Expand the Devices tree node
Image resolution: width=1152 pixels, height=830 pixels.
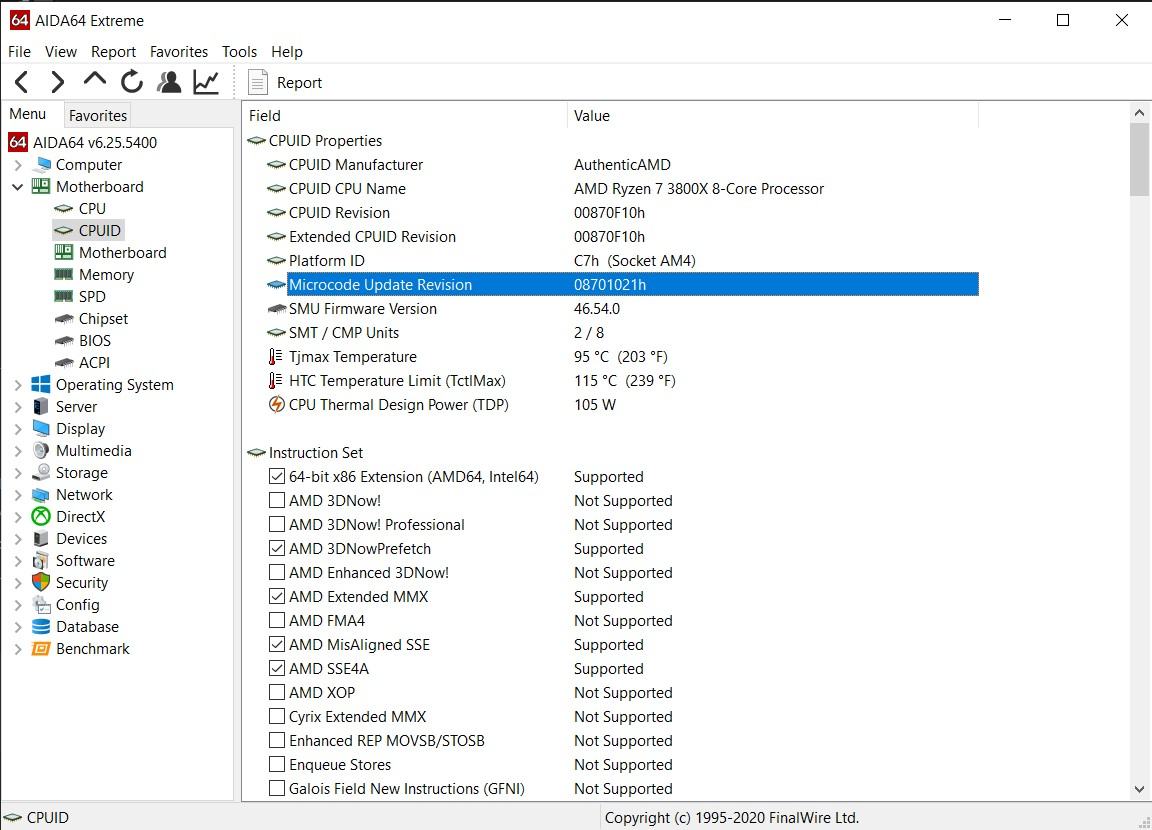18,539
